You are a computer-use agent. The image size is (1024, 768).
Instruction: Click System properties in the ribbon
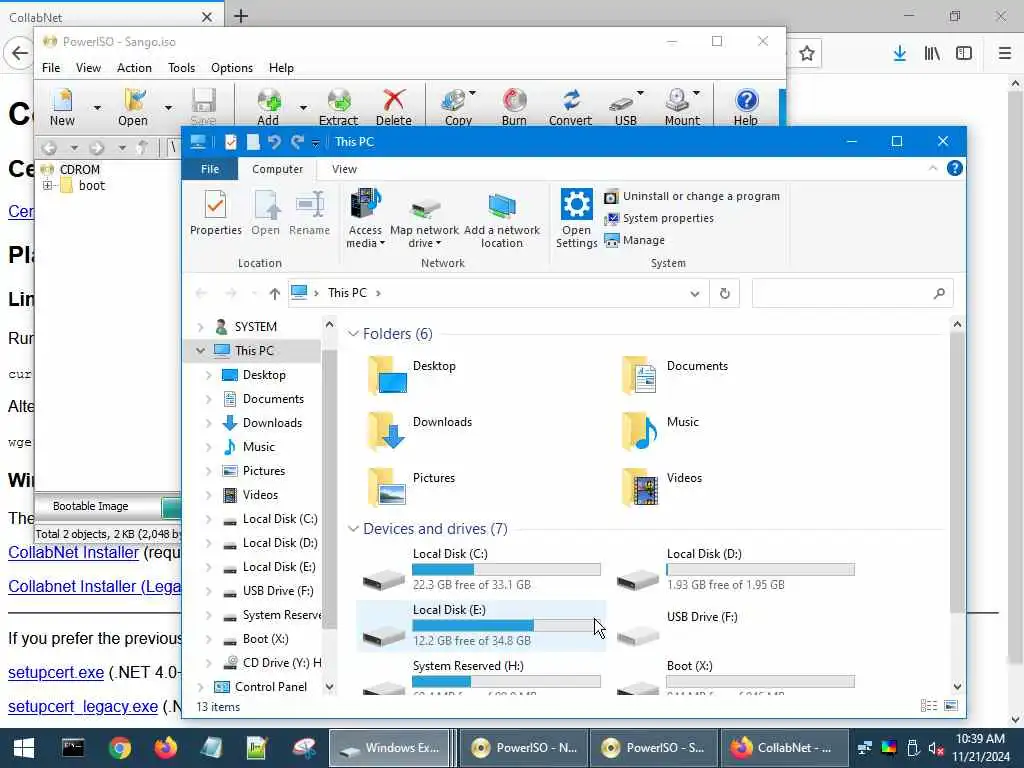(659, 218)
